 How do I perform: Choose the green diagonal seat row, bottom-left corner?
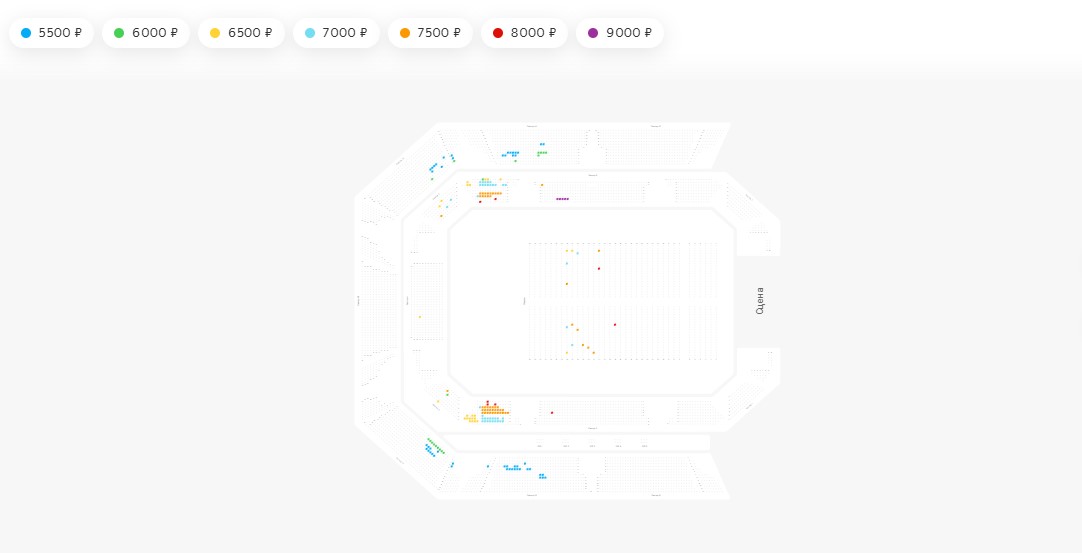pos(435,446)
